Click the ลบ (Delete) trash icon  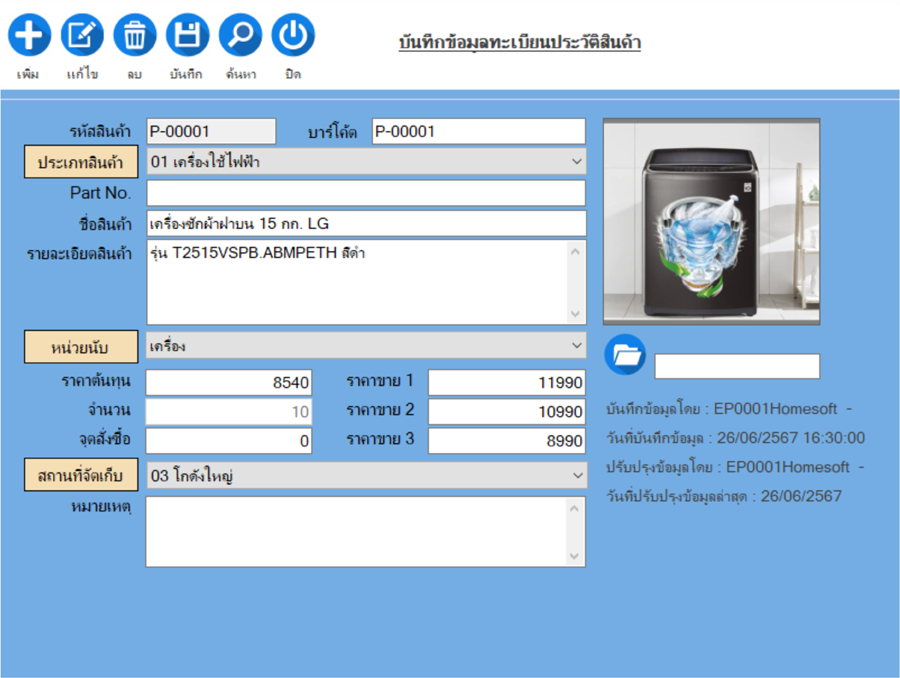[x=135, y=35]
